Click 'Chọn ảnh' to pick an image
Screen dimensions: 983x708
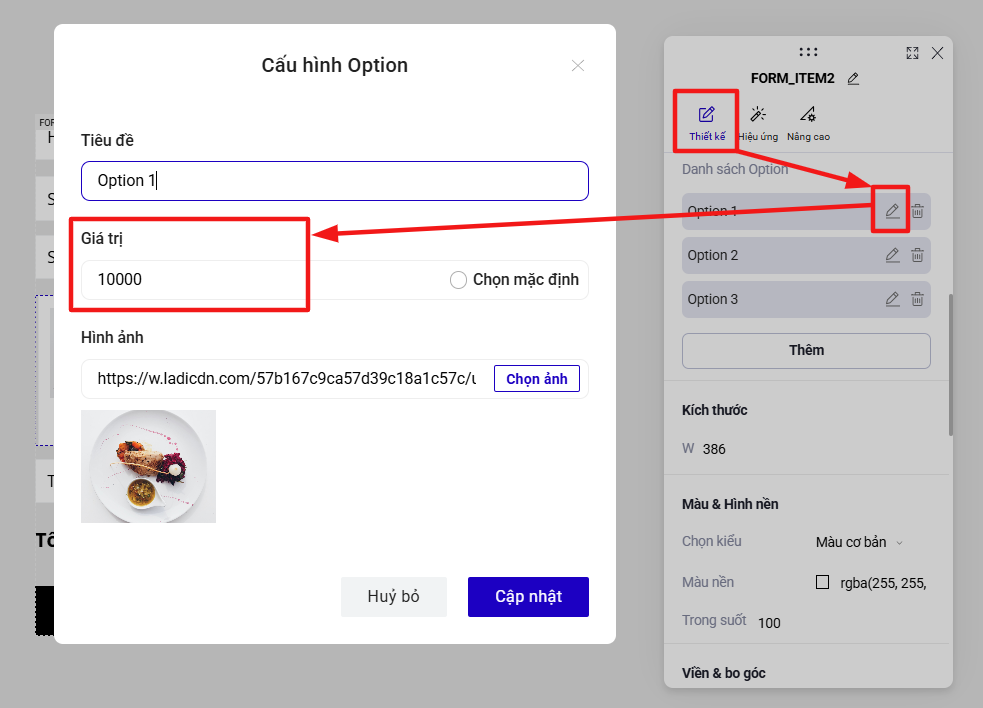coord(537,379)
